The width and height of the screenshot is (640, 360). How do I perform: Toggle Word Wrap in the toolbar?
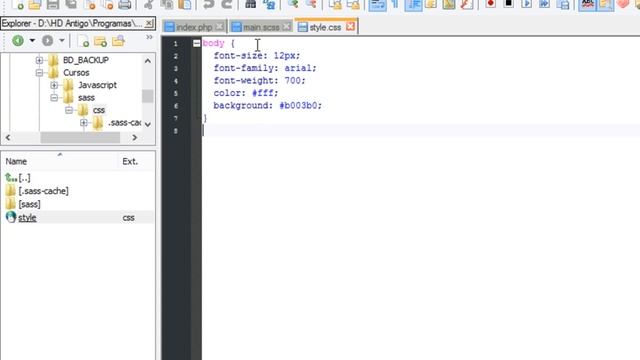(377, 5)
